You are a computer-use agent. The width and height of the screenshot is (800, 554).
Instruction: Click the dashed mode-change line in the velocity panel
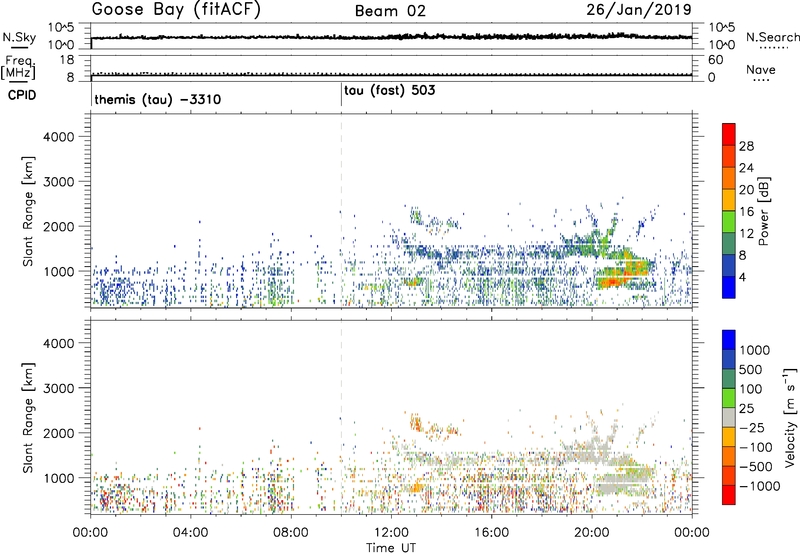341,417
